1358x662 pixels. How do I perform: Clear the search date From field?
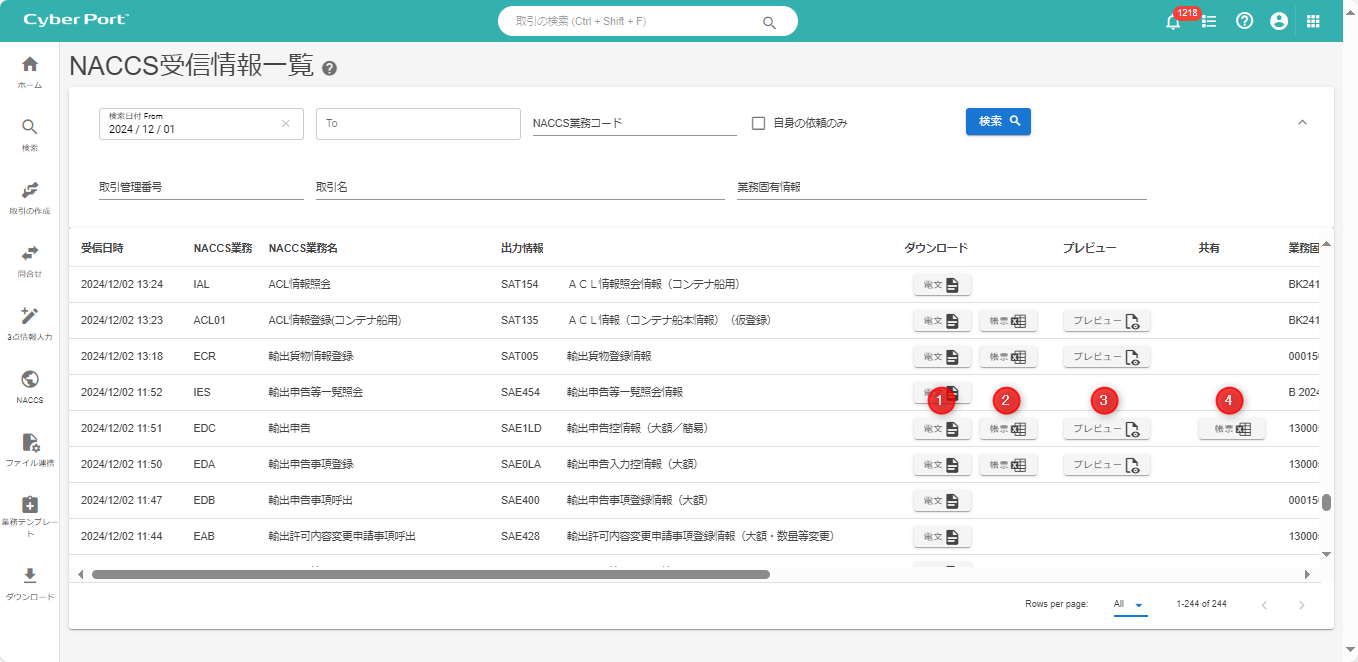286,124
